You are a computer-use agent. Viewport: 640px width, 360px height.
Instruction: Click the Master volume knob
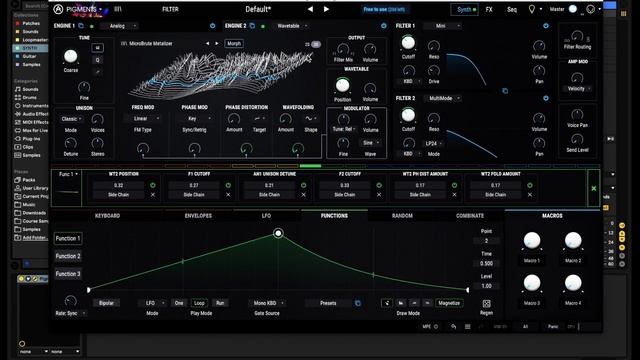(573, 9)
